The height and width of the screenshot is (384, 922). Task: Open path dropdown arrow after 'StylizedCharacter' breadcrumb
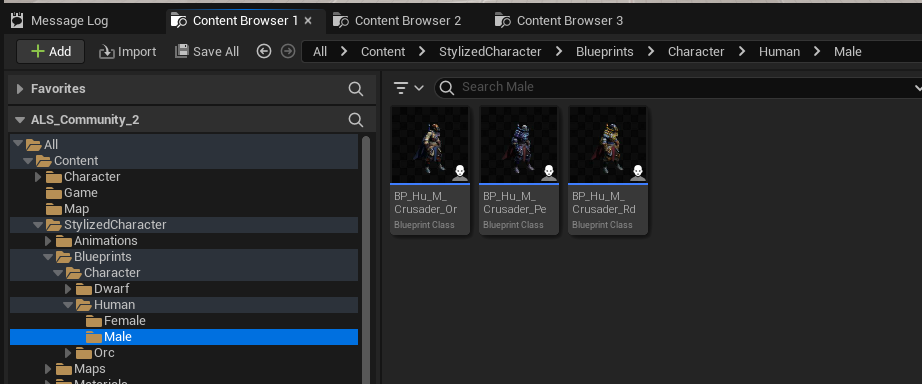559,52
